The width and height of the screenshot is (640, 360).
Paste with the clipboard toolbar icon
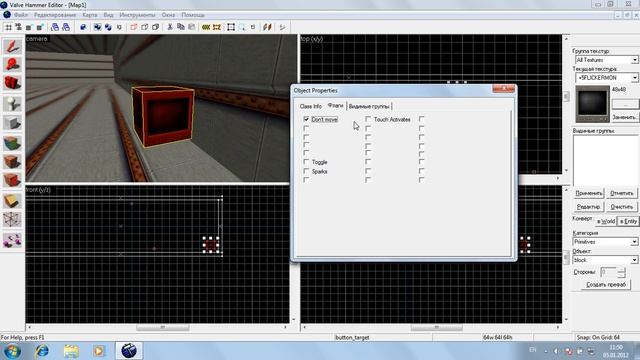click(191, 27)
